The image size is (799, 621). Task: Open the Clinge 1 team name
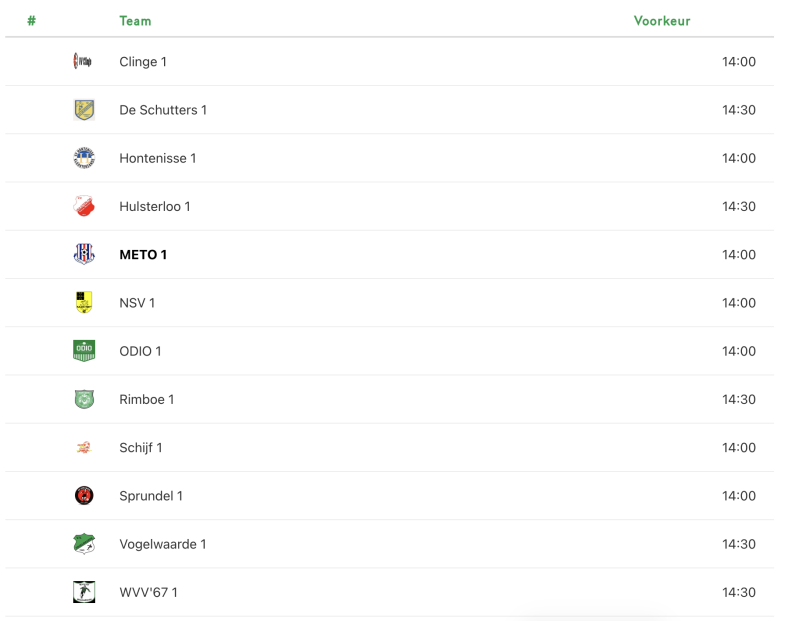pyautogui.click(x=143, y=62)
